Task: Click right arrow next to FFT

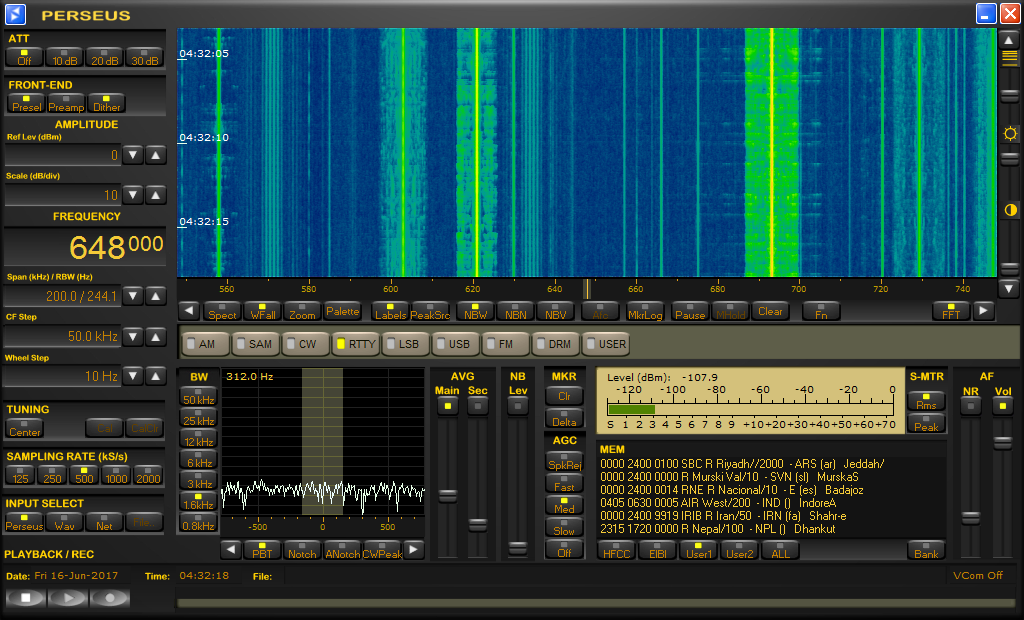Action: coord(984,311)
